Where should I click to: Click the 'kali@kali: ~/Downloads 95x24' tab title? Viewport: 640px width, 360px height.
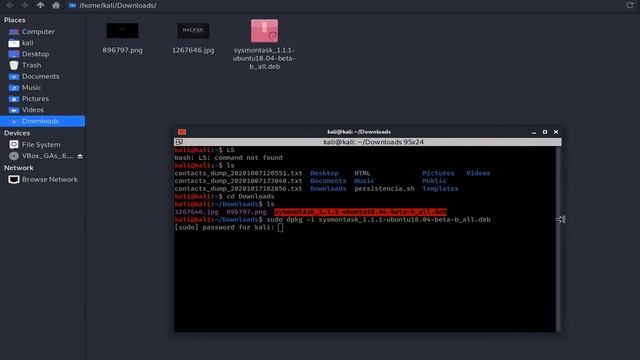pos(373,142)
